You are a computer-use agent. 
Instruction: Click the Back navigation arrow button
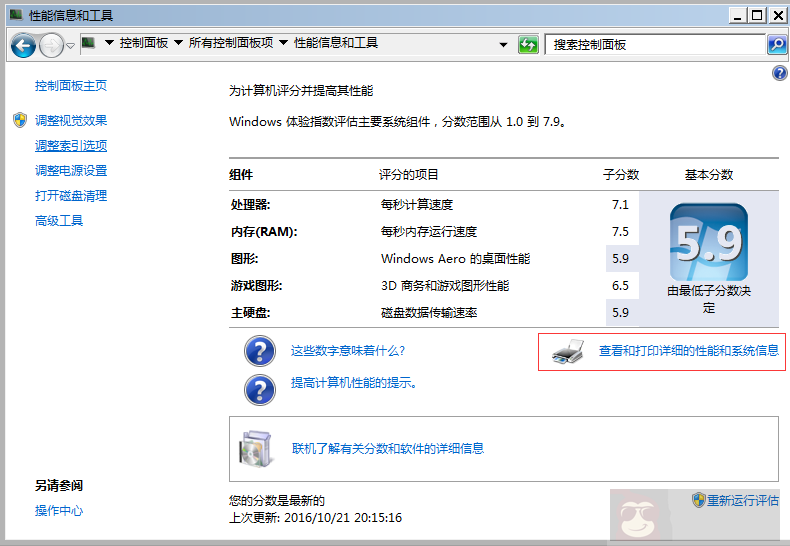23,45
